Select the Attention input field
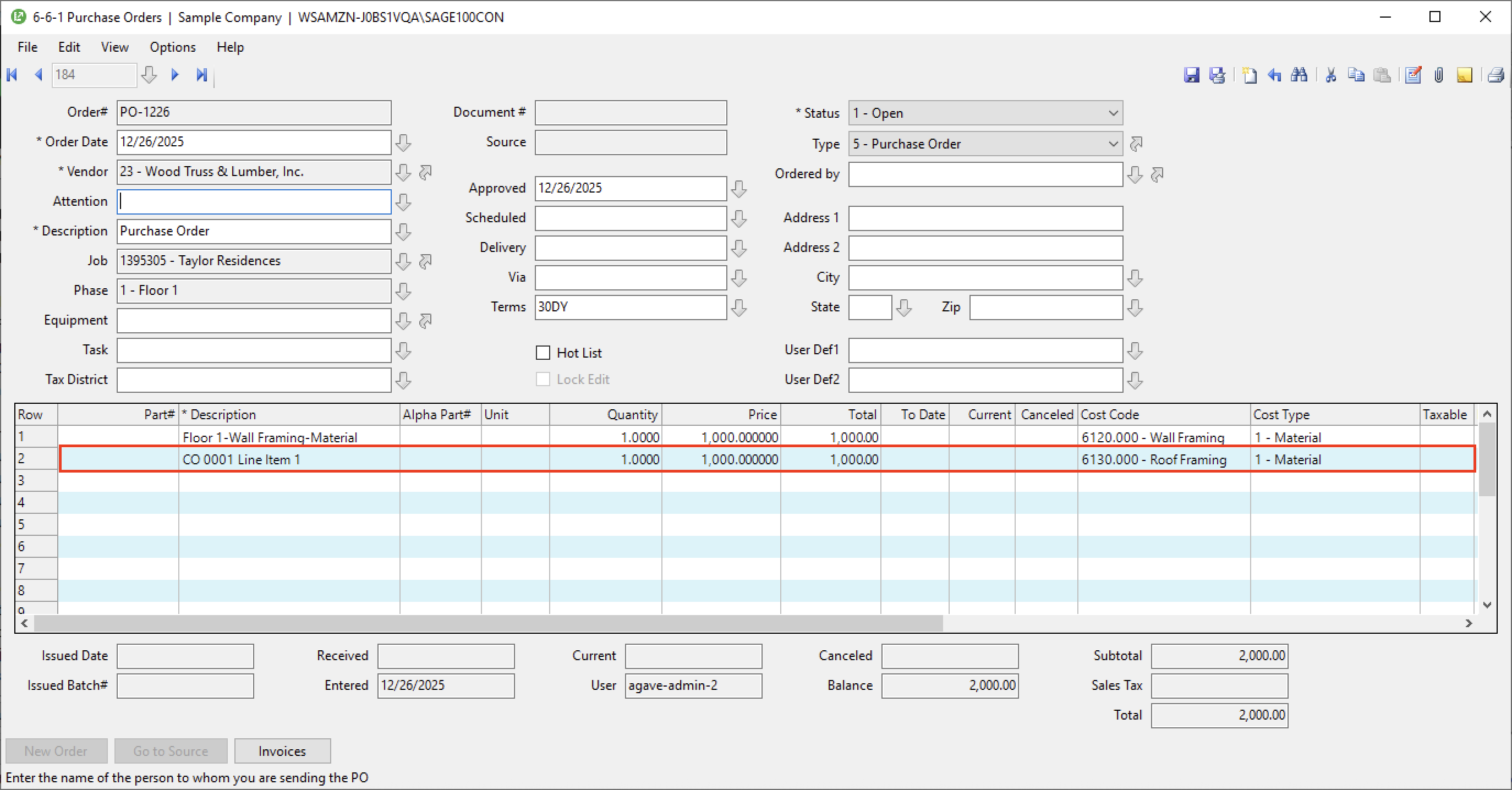The height and width of the screenshot is (790, 1512). tap(254, 201)
